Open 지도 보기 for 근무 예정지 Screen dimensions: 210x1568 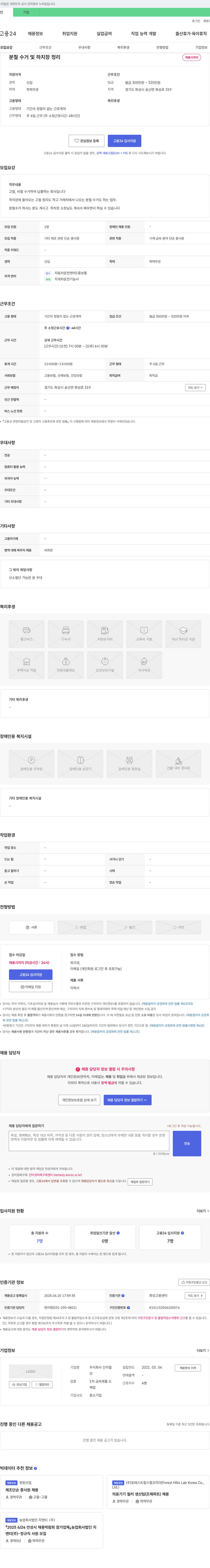(195, 387)
